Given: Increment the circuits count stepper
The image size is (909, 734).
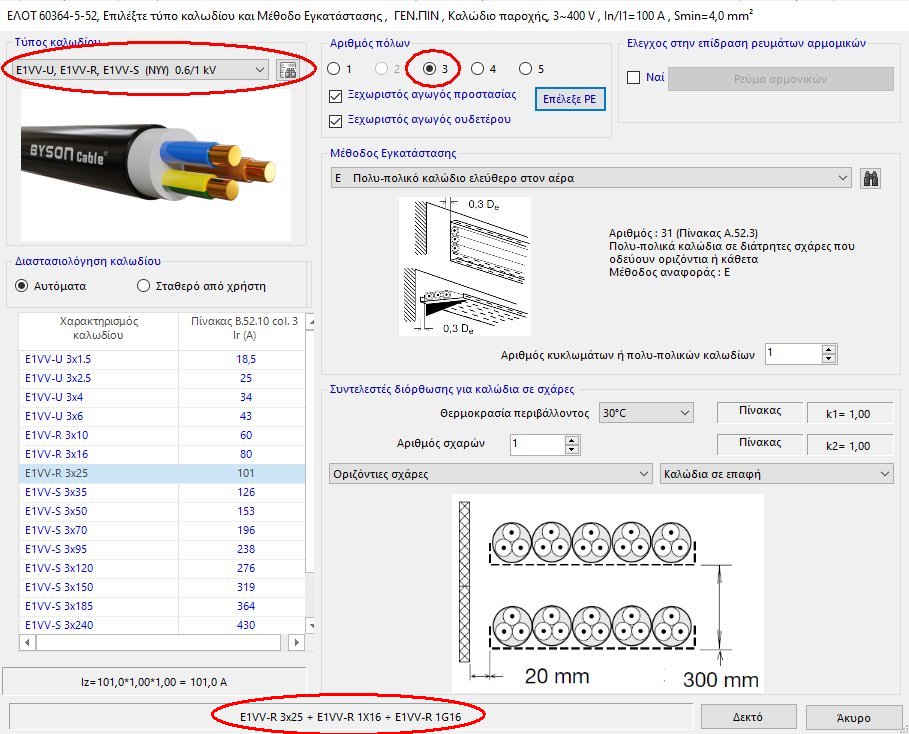Looking at the screenshot, I should click(827, 349).
